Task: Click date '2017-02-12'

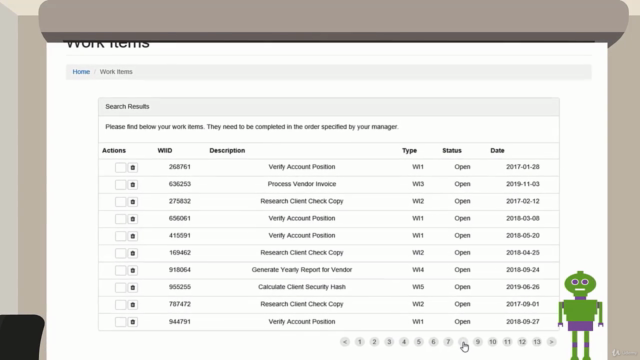Action: (522, 201)
